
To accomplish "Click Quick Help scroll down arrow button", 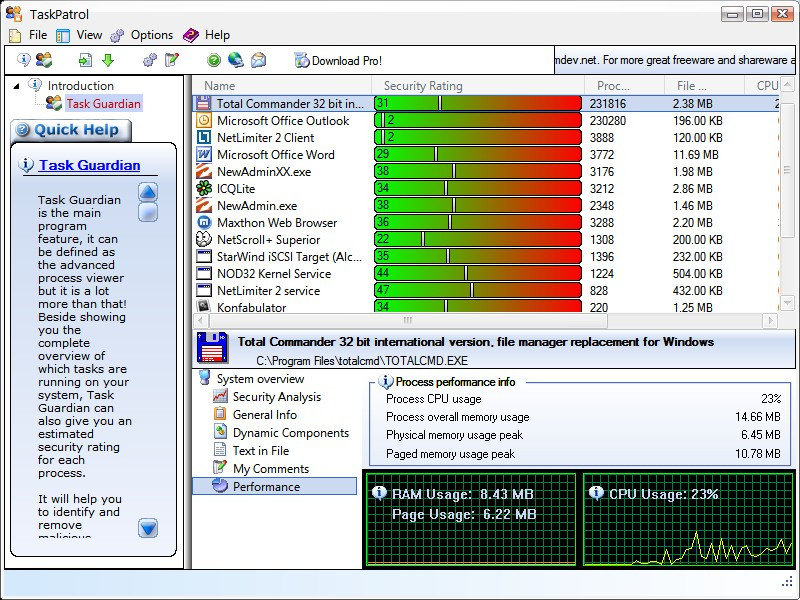I will click(148, 528).
